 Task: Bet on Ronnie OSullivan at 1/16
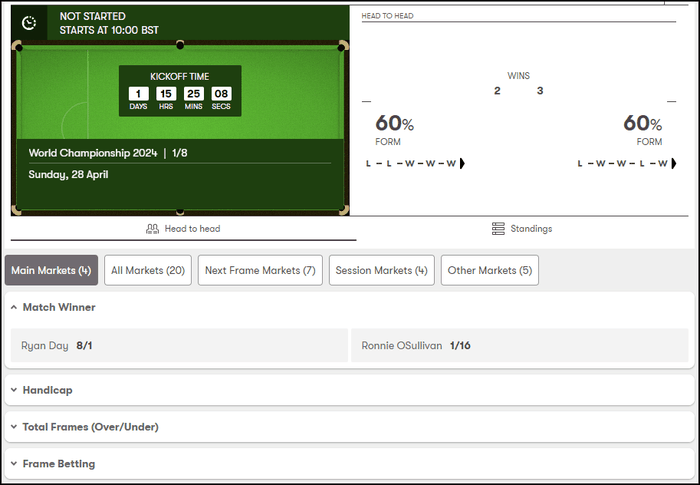(x=520, y=345)
